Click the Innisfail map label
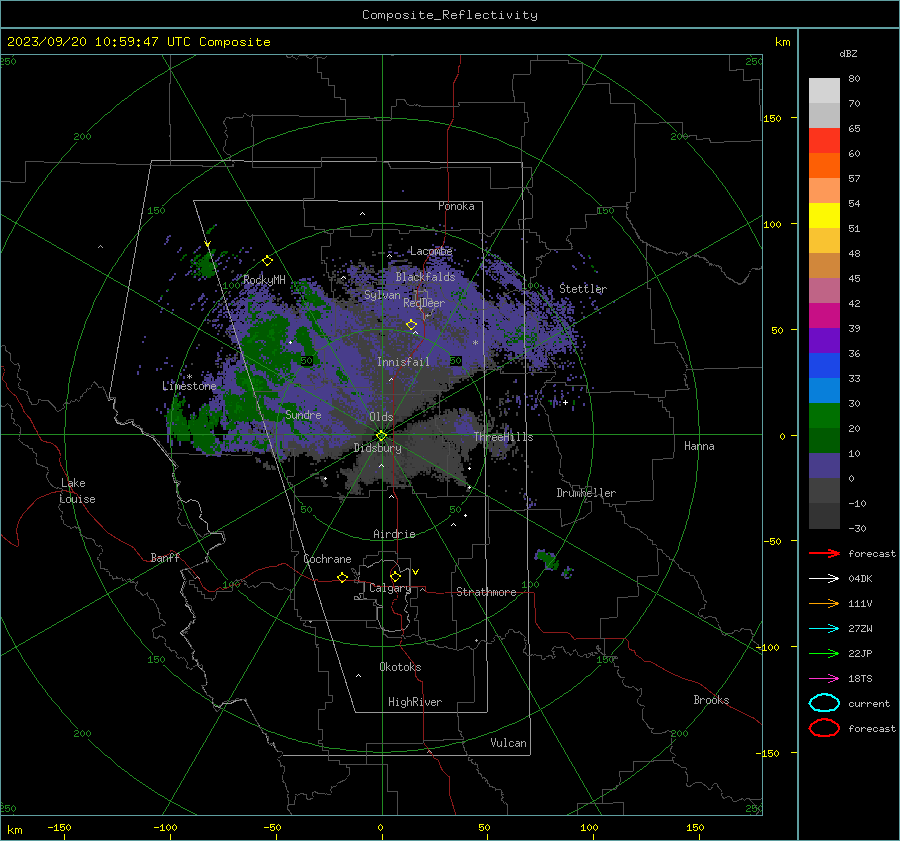The height and width of the screenshot is (841, 900). [x=403, y=362]
